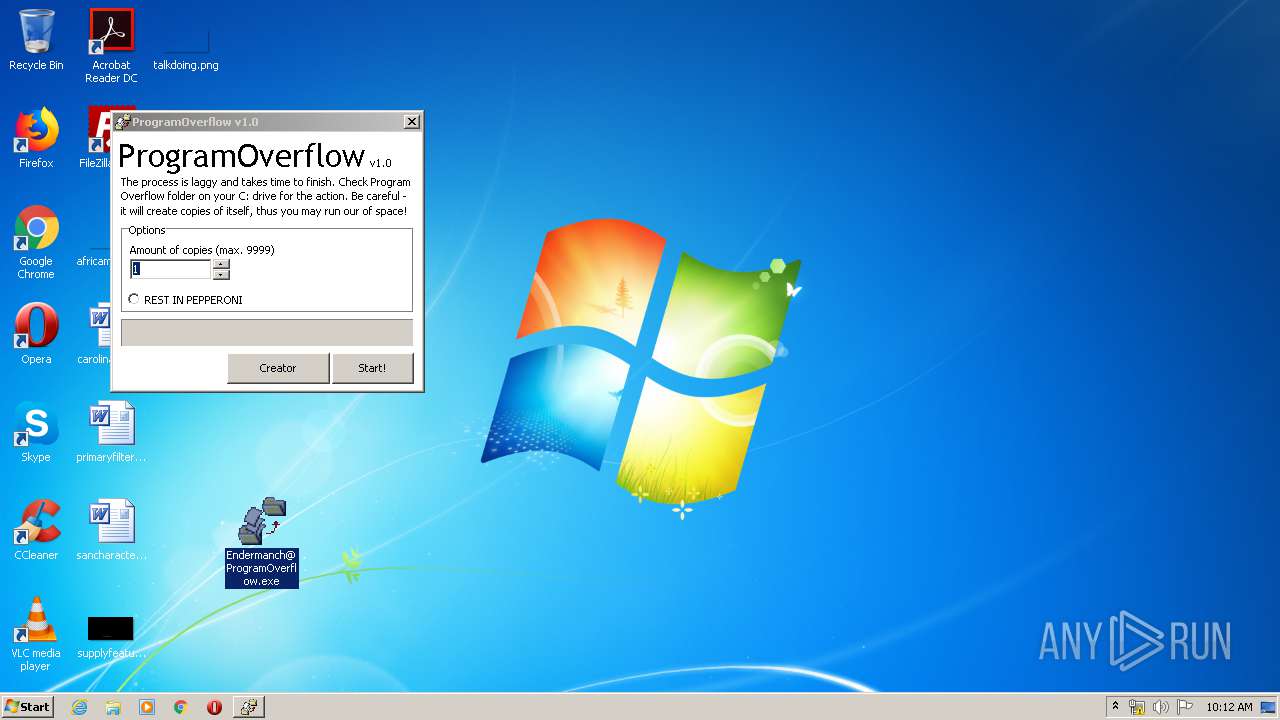Select the supplyfeatu black thumbnail file
The width and height of the screenshot is (1280, 720).
(111, 637)
